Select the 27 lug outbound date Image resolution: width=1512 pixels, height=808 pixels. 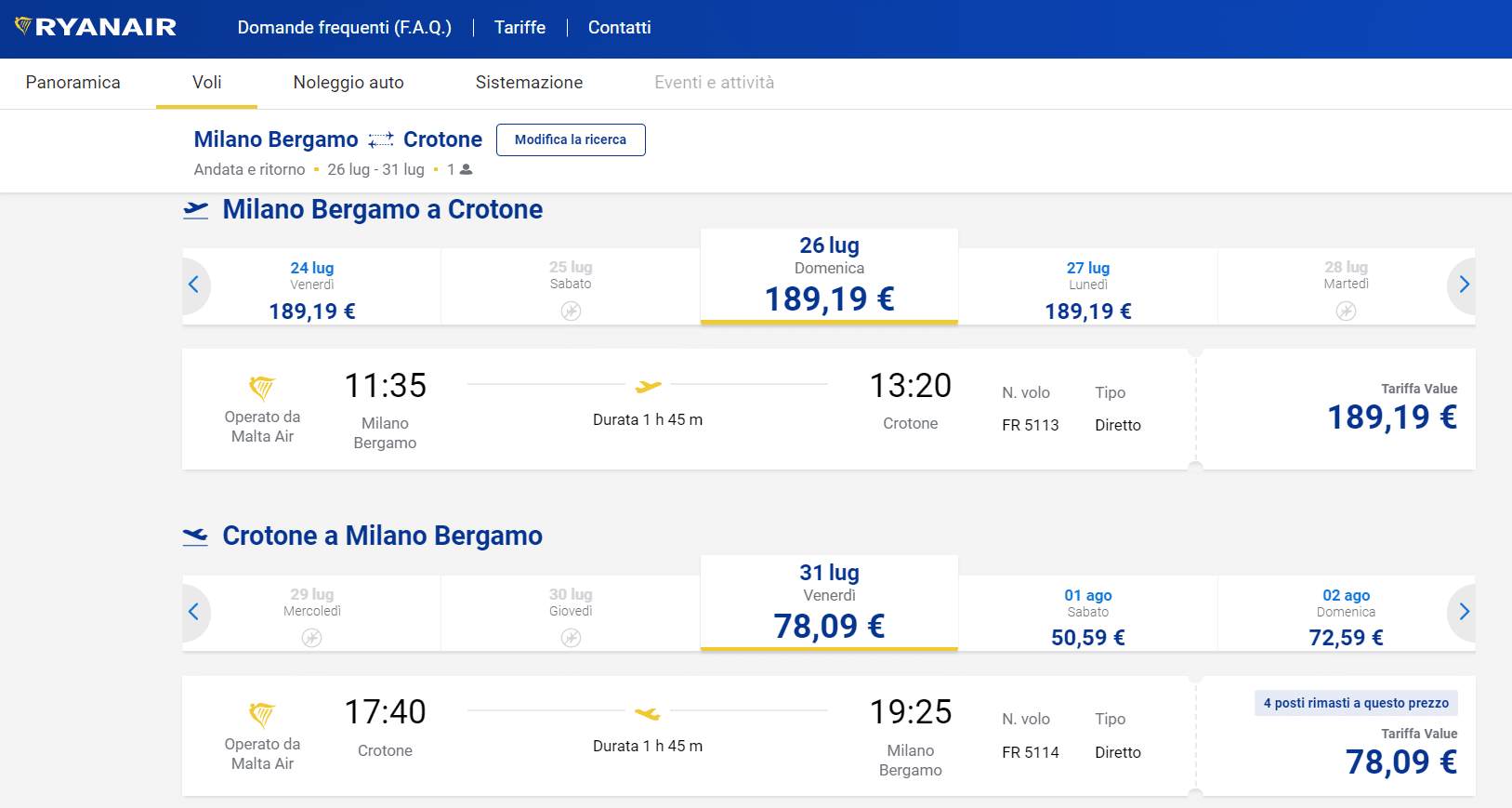[x=1087, y=288]
